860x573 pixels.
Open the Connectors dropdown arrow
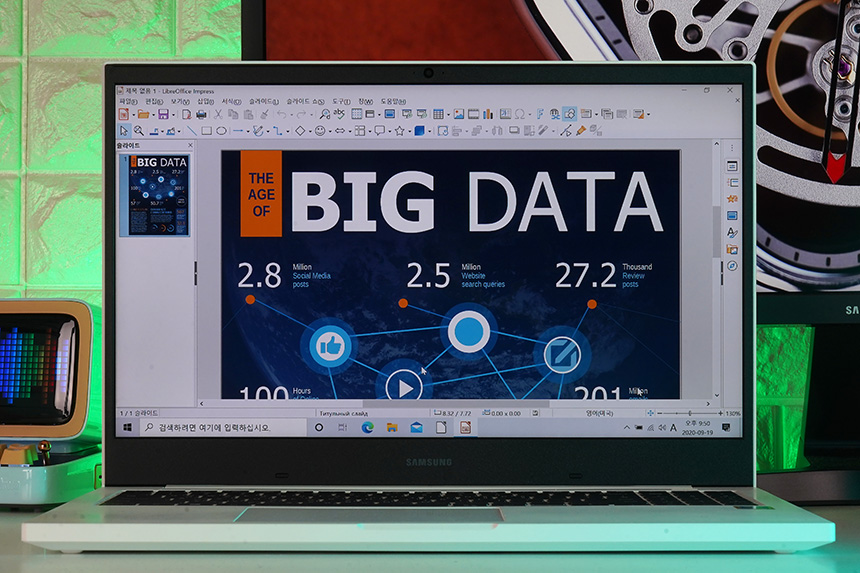click(288, 131)
